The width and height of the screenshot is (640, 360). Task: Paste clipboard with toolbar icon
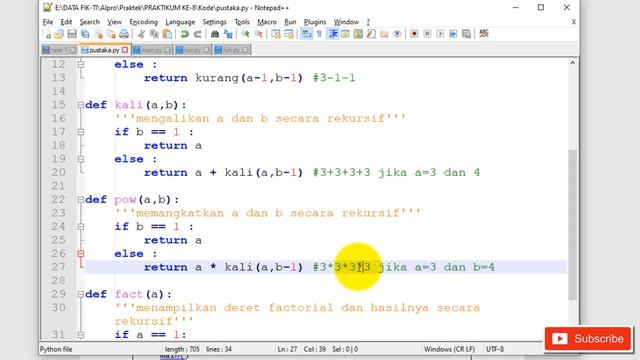(x=167, y=34)
